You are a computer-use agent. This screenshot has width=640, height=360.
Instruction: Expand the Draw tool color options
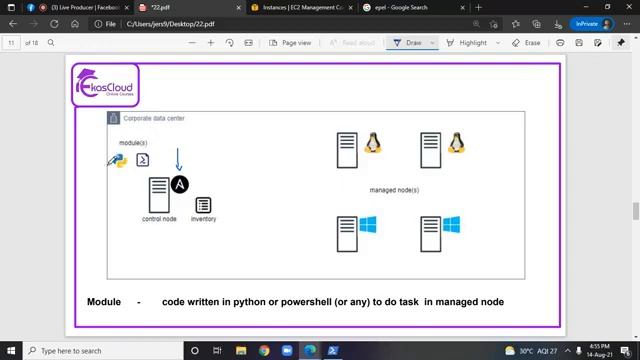(x=432, y=42)
